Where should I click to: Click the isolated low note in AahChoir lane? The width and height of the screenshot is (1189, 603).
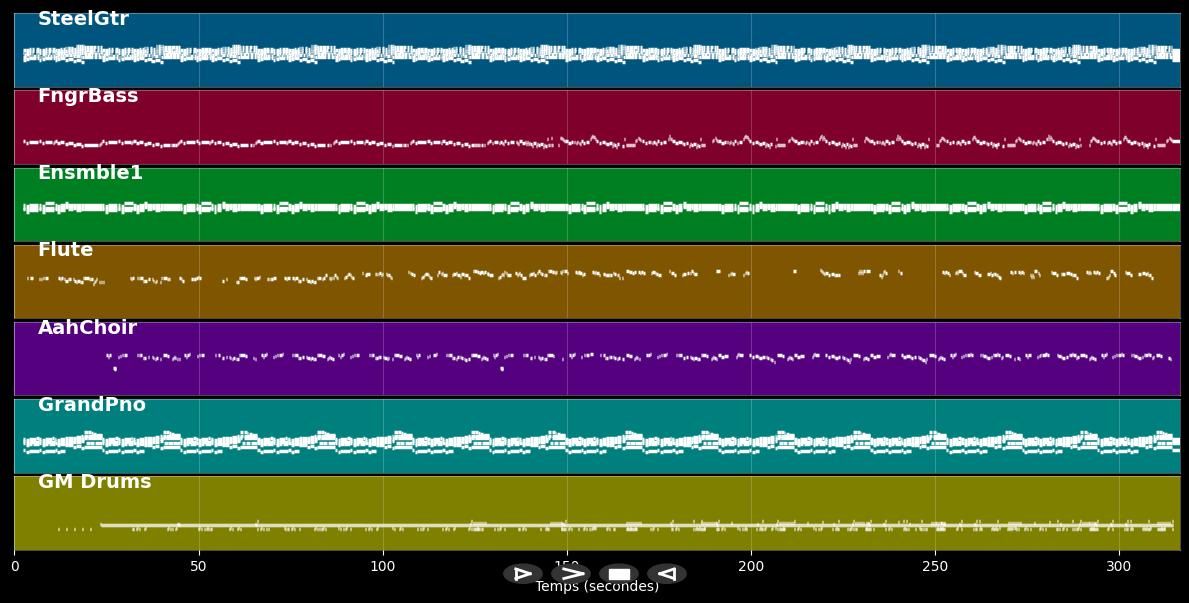[x=115, y=369]
